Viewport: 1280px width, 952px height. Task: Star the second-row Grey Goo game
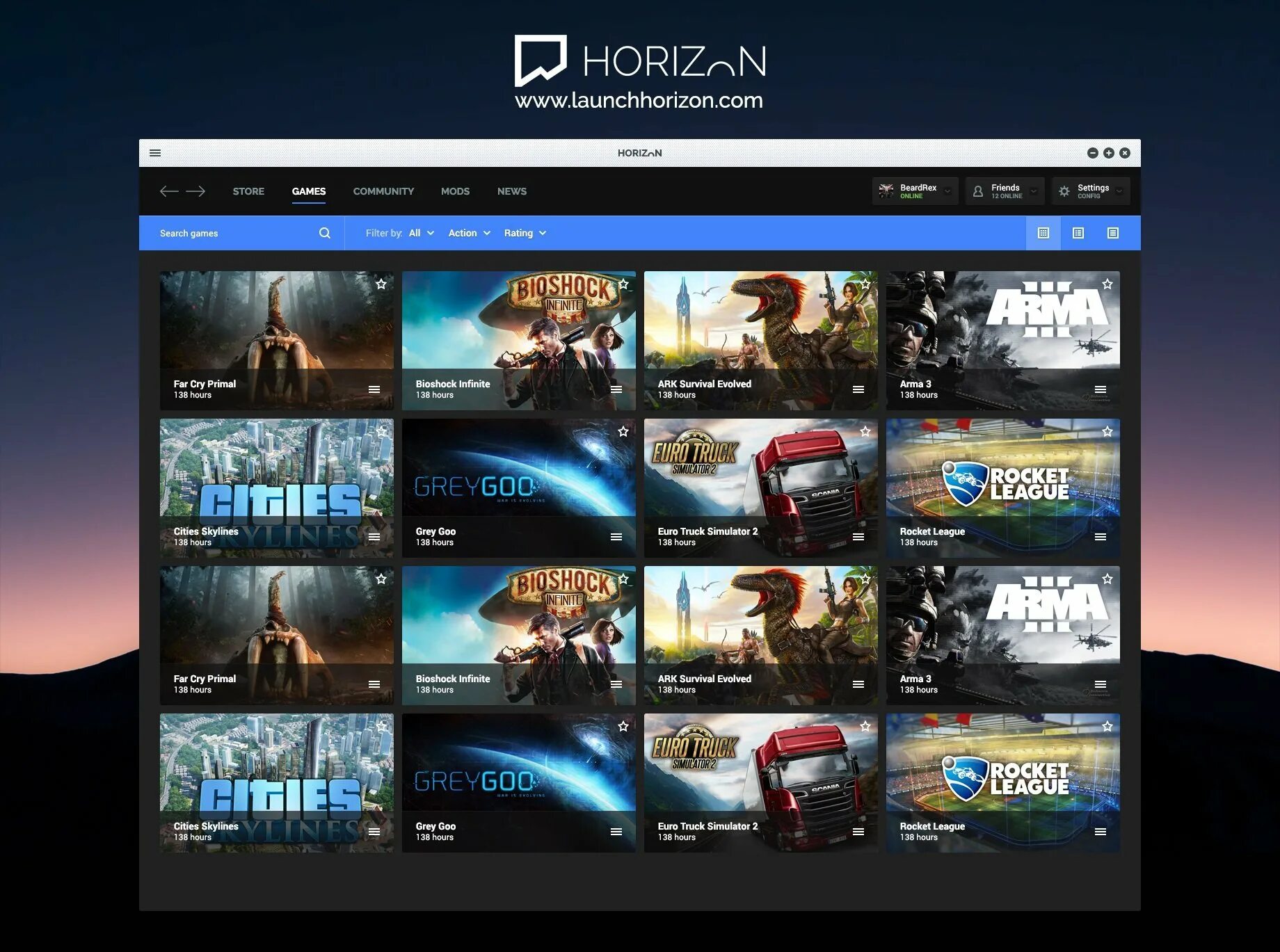[623, 431]
